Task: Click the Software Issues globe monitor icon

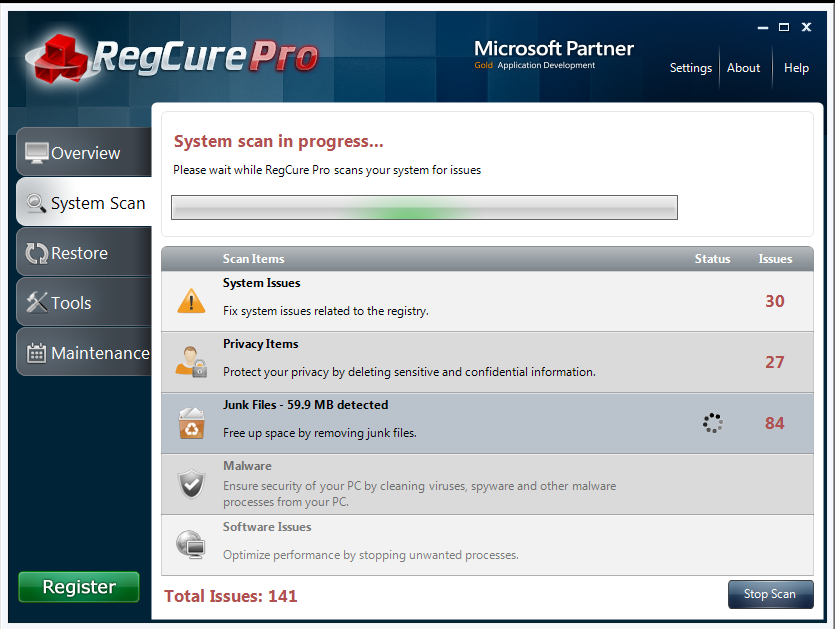Action: [x=191, y=544]
